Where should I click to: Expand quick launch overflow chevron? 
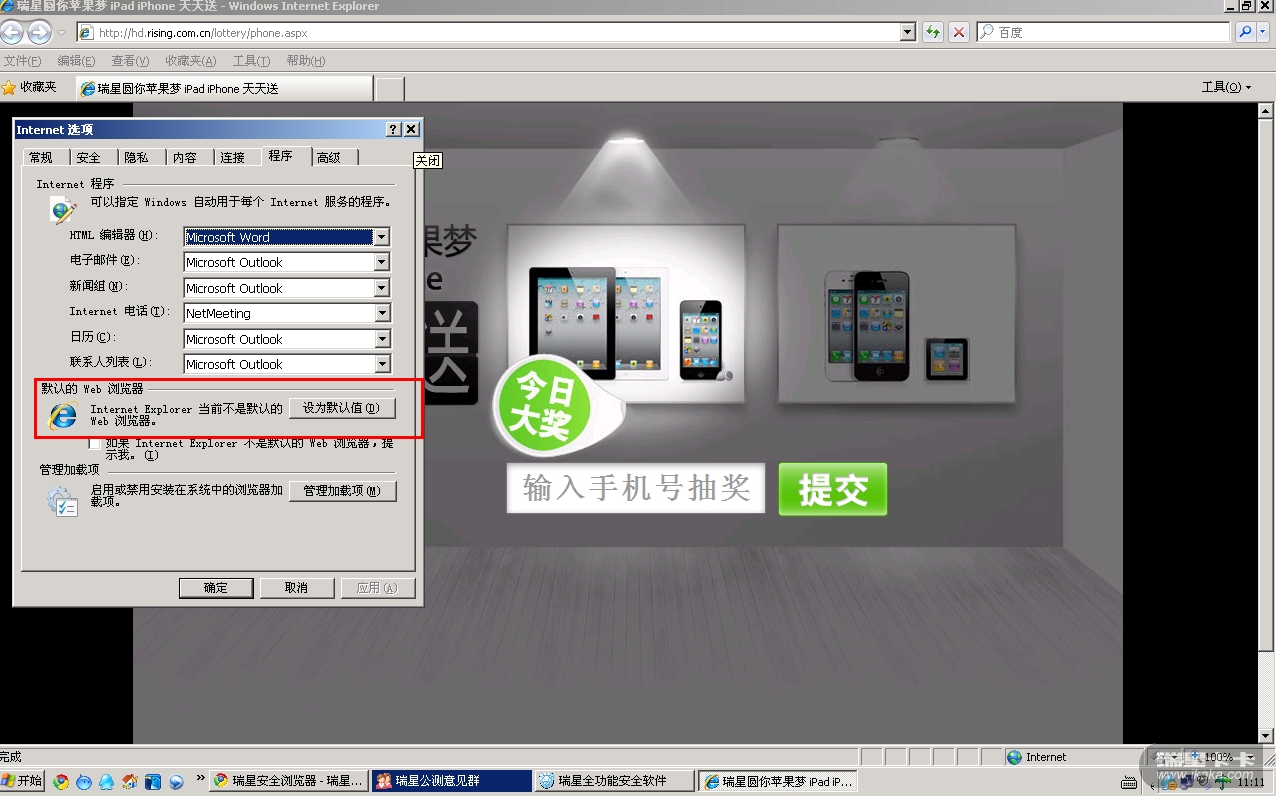(x=200, y=778)
